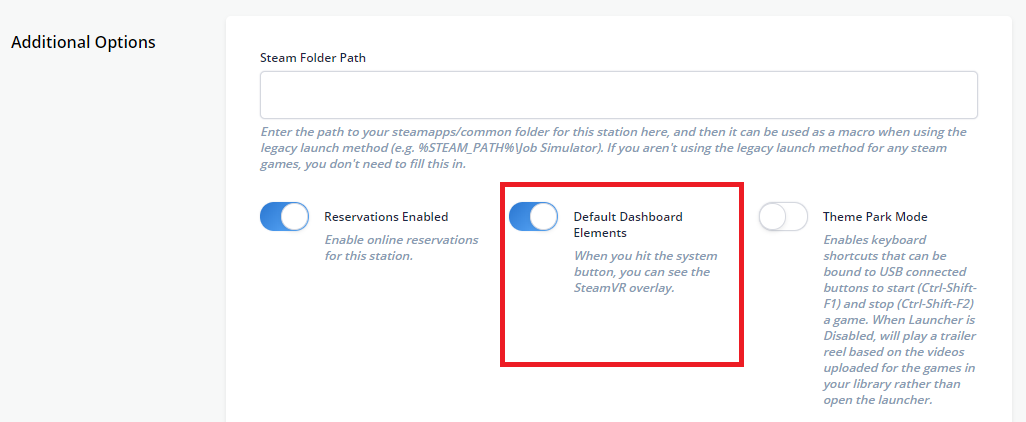The image size is (1026, 422).
Task: Click the SteamVR overlay description text
Action: click(x=624, y=287)
